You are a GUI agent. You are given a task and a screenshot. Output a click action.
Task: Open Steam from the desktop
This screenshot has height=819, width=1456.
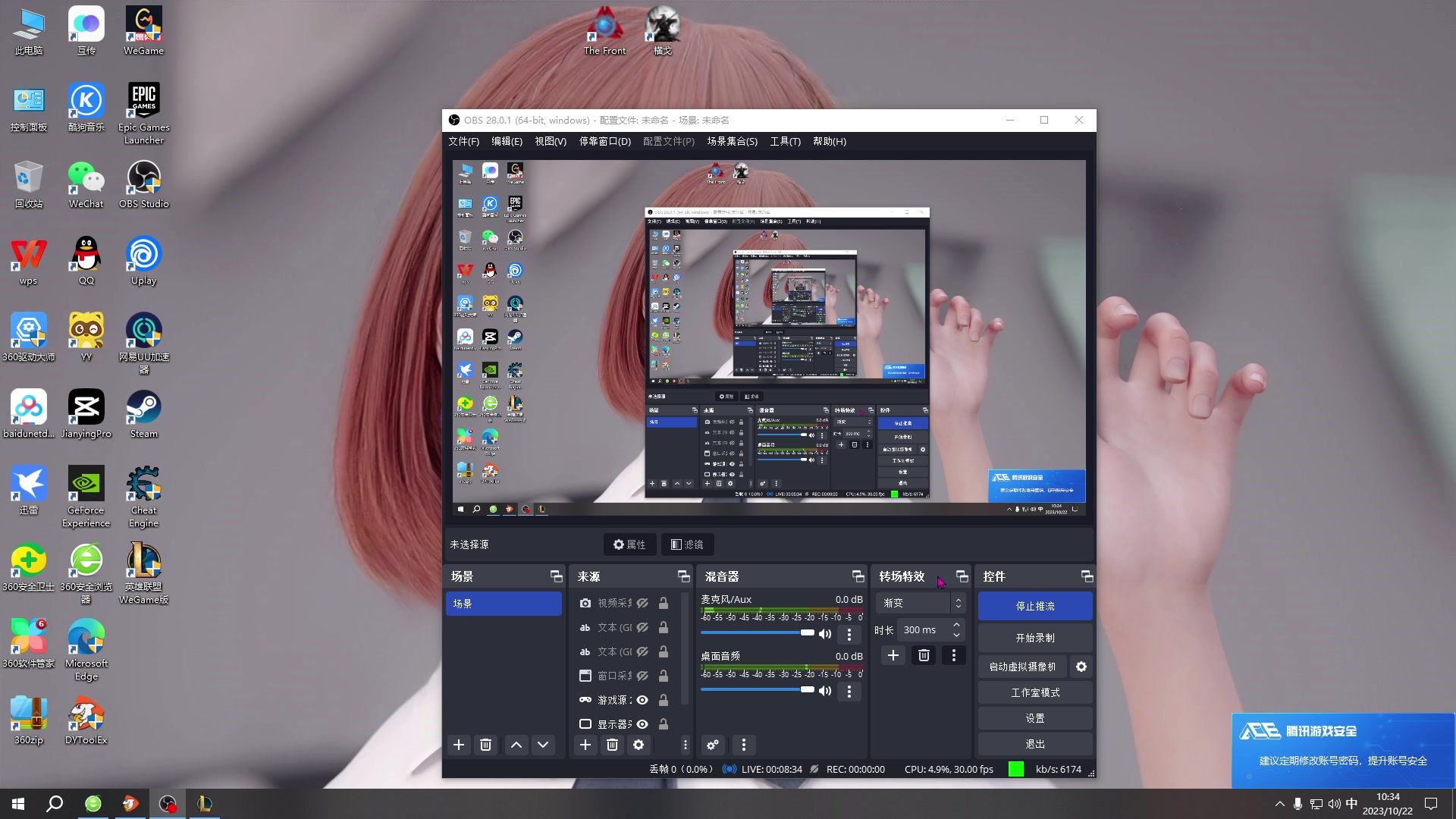143,414
